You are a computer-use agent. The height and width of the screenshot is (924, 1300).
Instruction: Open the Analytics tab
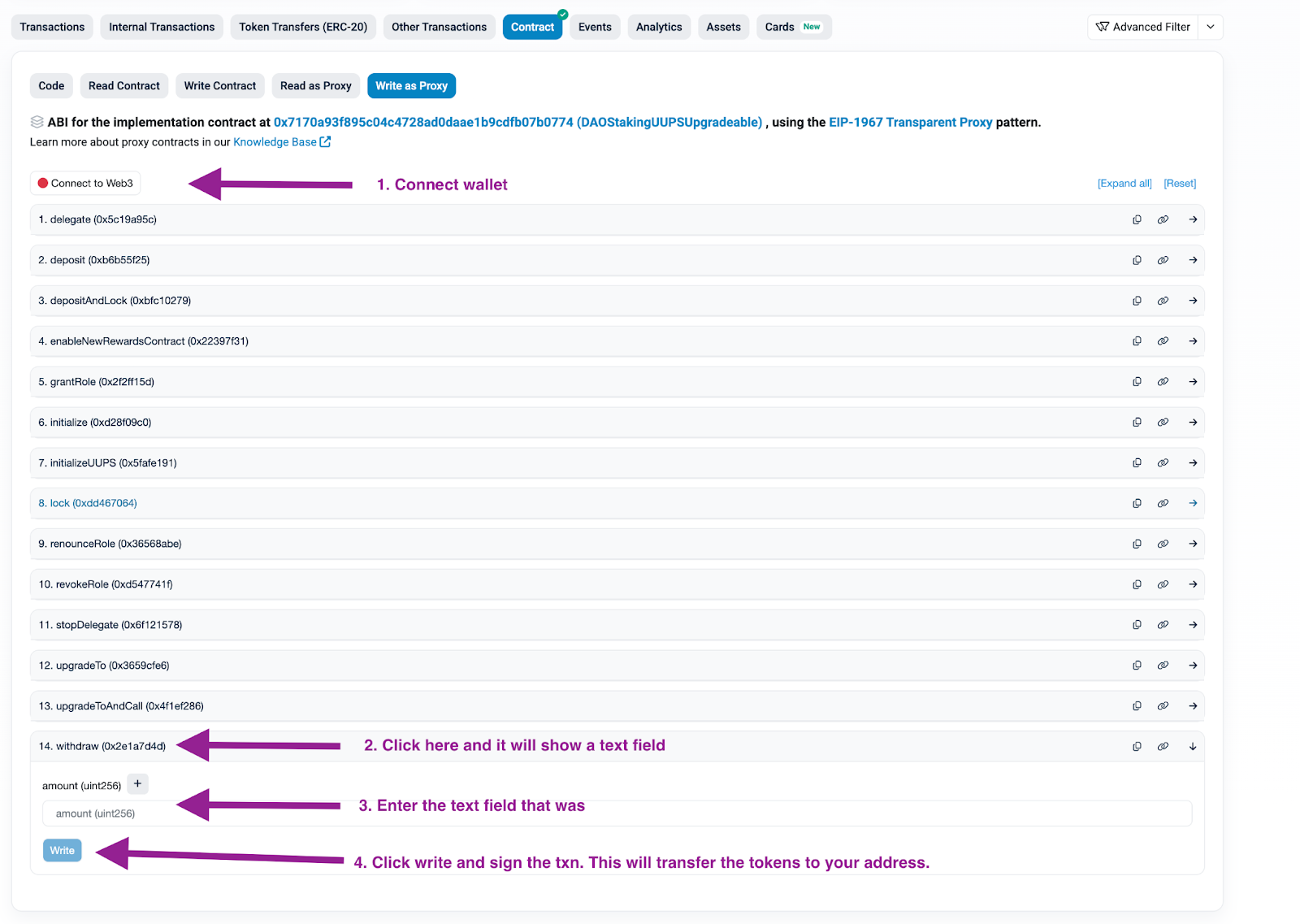(x=659, y=27)
